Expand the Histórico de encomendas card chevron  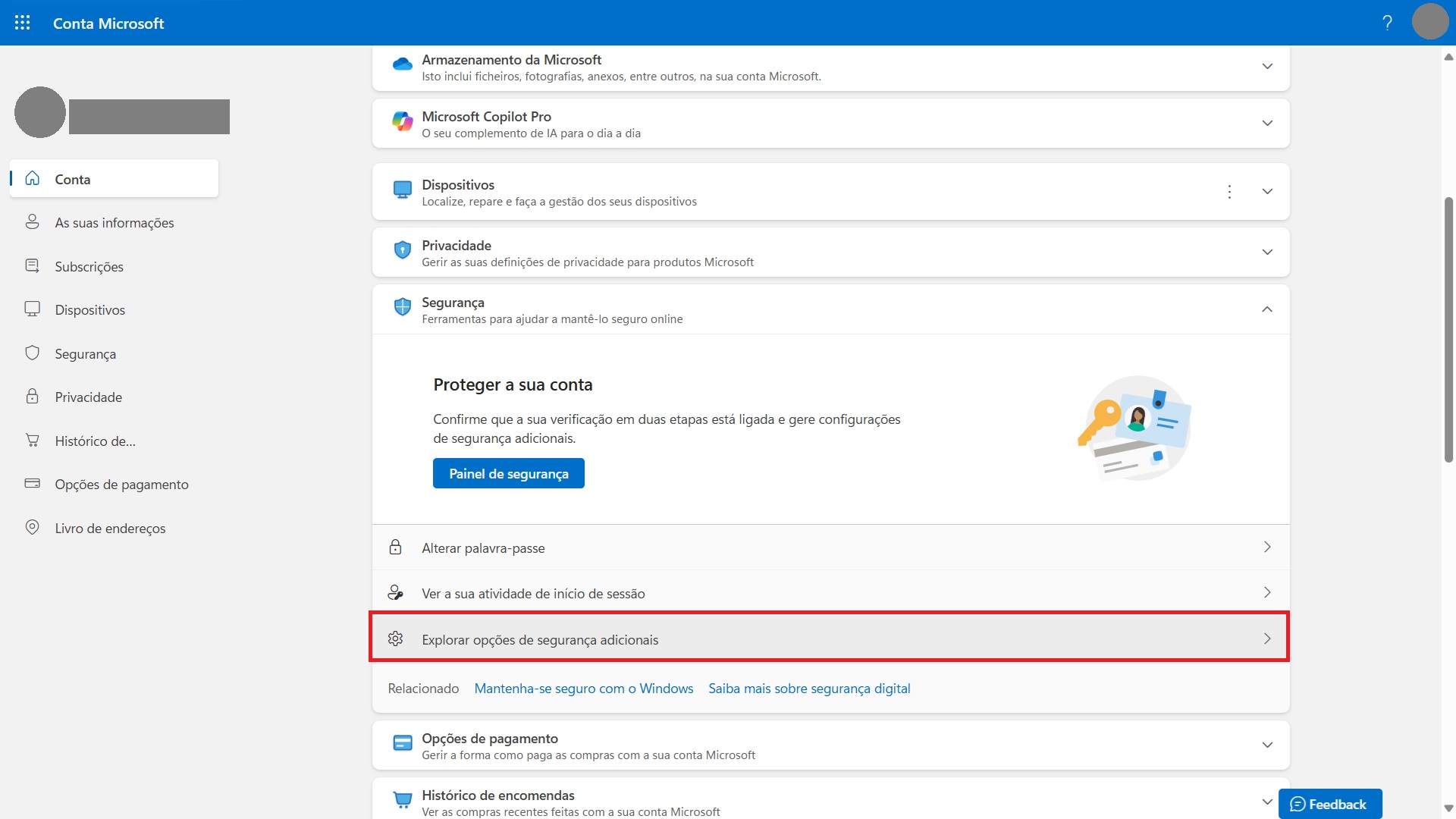(x=1267, y=802)
